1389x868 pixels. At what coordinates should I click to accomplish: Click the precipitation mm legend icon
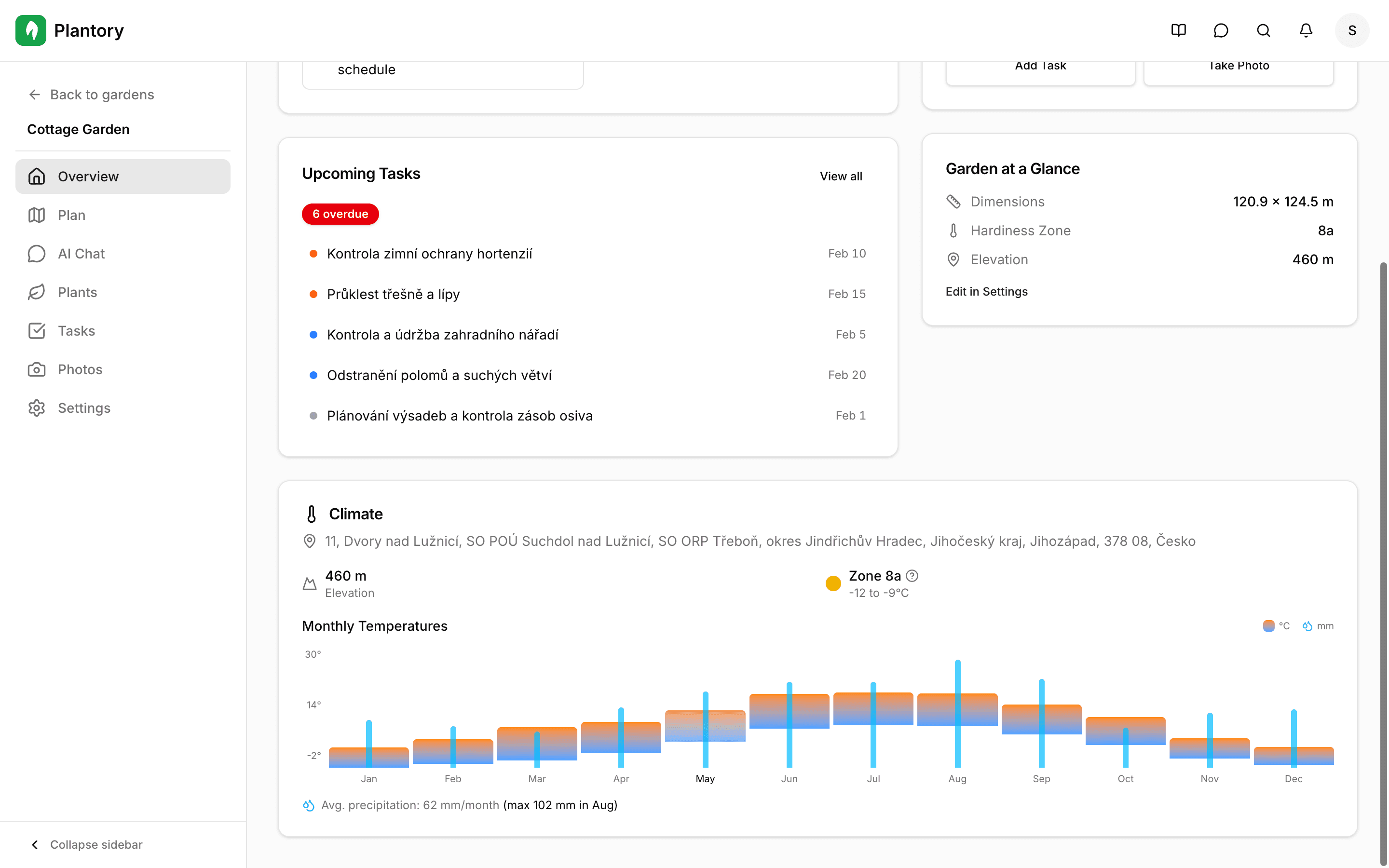pyautogui.click(x=1307, y=626)
